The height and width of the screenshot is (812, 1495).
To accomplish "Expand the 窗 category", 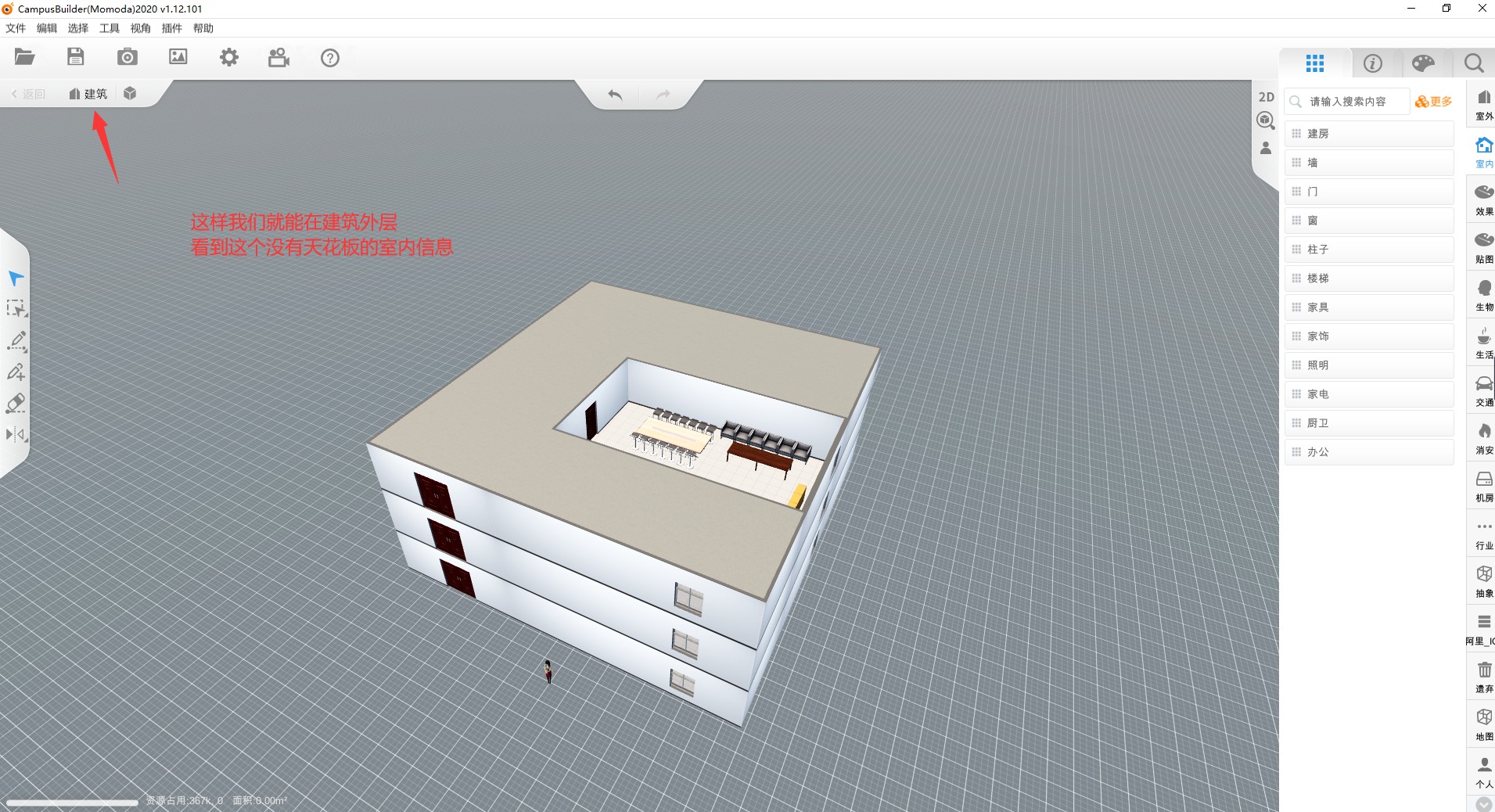I will point(1369,221).
